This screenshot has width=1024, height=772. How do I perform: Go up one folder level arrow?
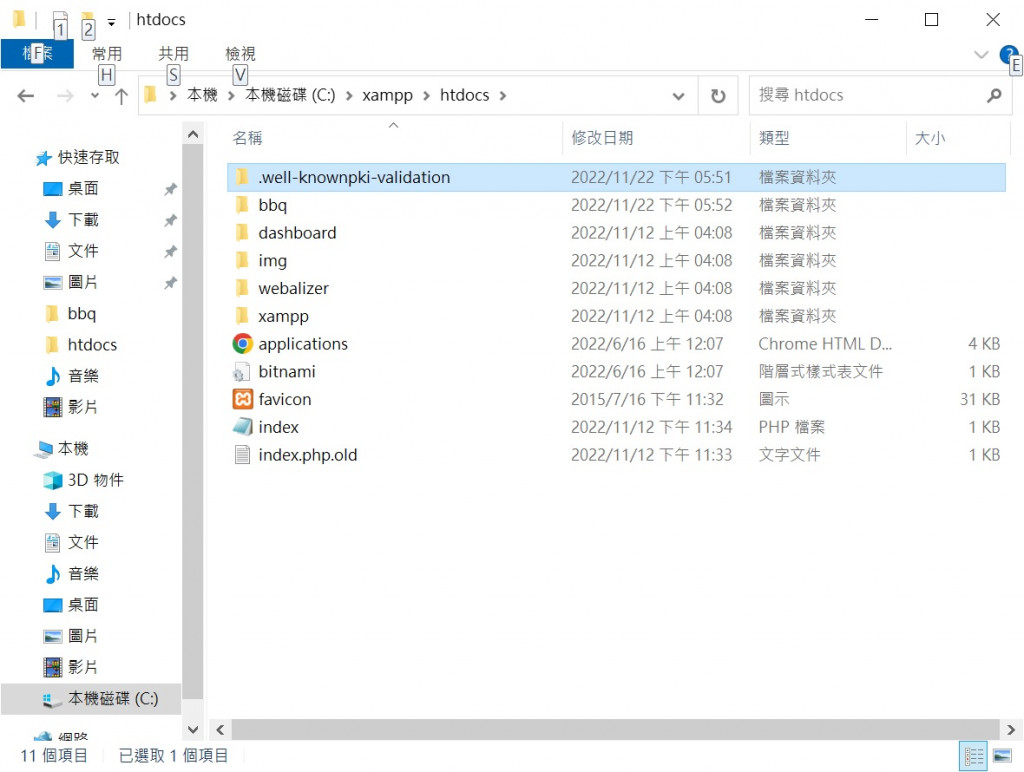coord(121,97)
